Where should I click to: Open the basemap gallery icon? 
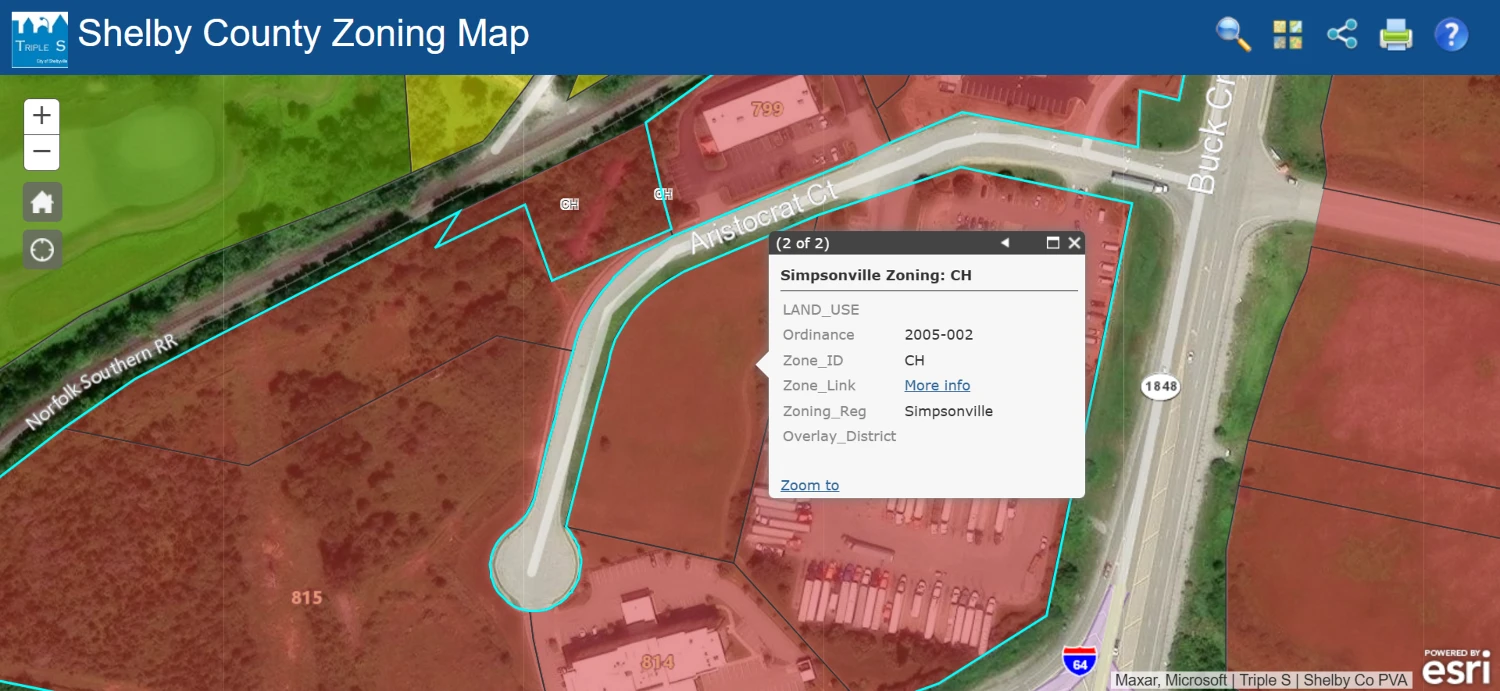[1288, 35]
